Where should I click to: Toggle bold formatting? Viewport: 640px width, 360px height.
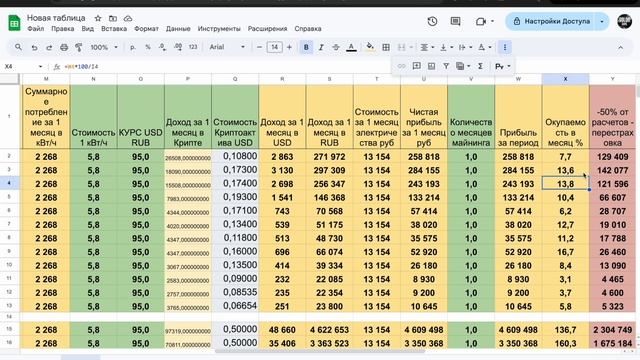tap(306, 47)
